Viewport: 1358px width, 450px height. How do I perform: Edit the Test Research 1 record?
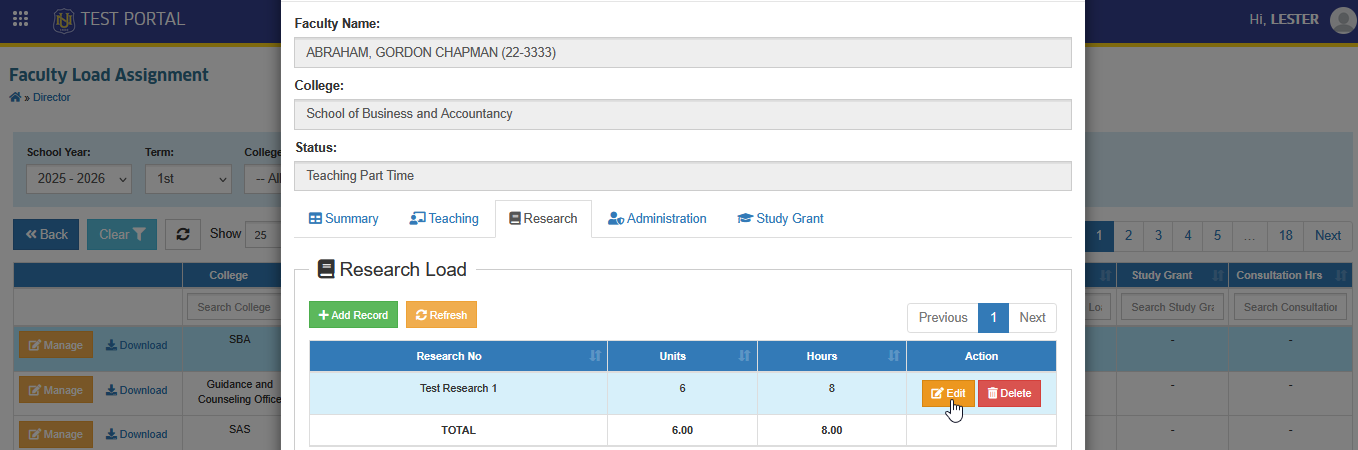(x=948, y=393)
